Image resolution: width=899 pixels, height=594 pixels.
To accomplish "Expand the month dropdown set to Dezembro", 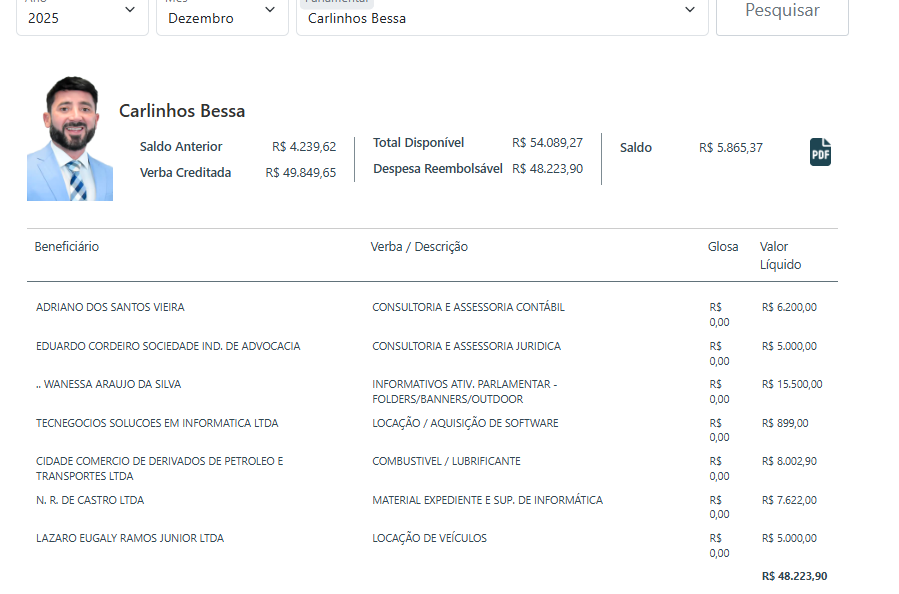I will click(222, 15).
